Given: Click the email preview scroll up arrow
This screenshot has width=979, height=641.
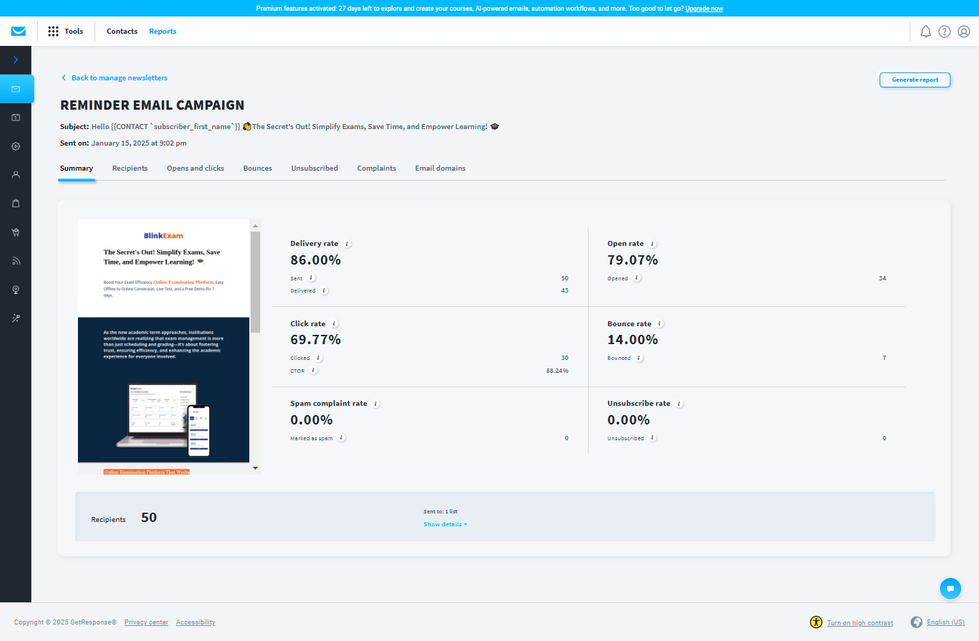Looking at the screenshot, I should [255, 226].
